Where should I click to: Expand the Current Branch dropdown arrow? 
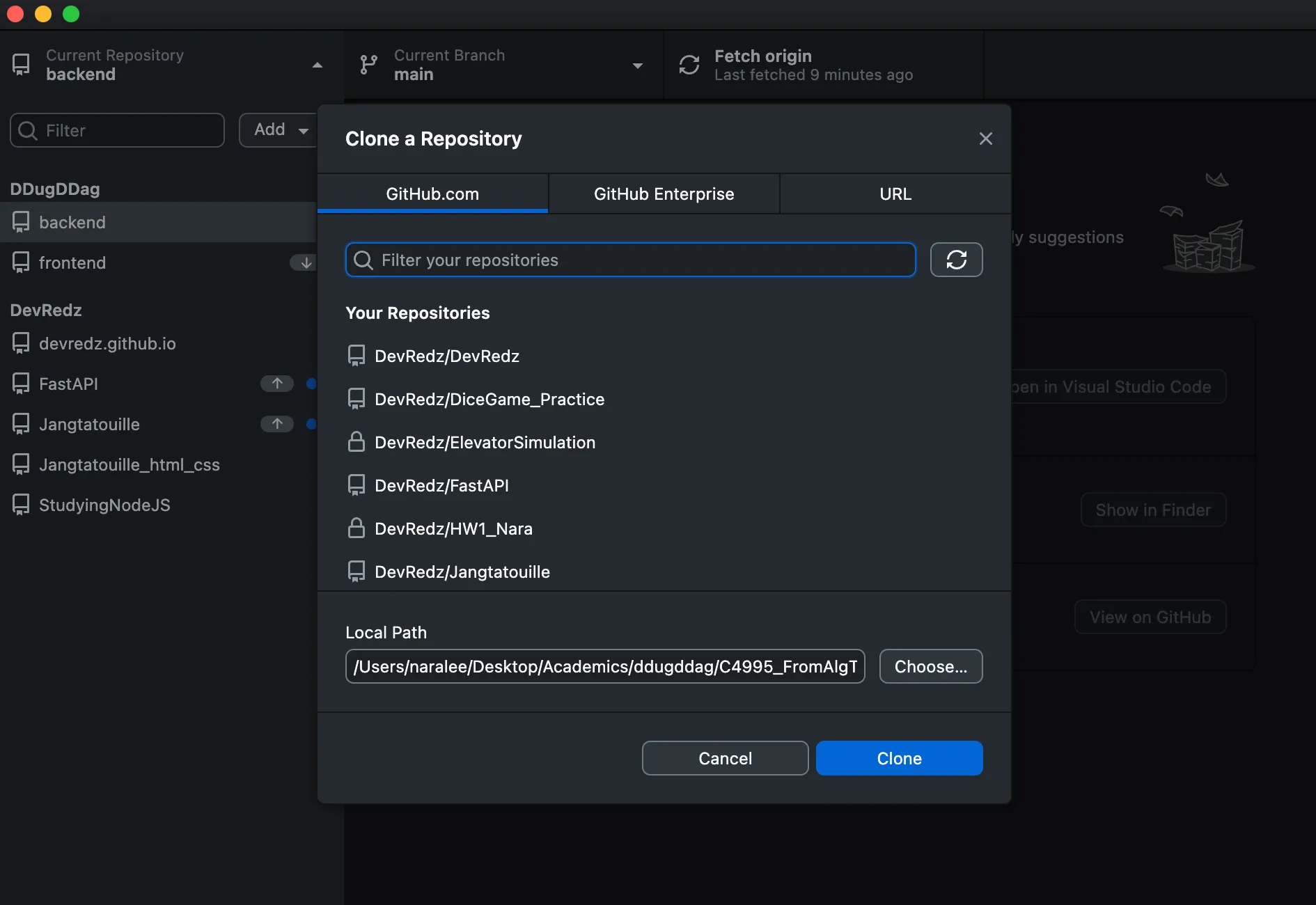tap(638, 65)
